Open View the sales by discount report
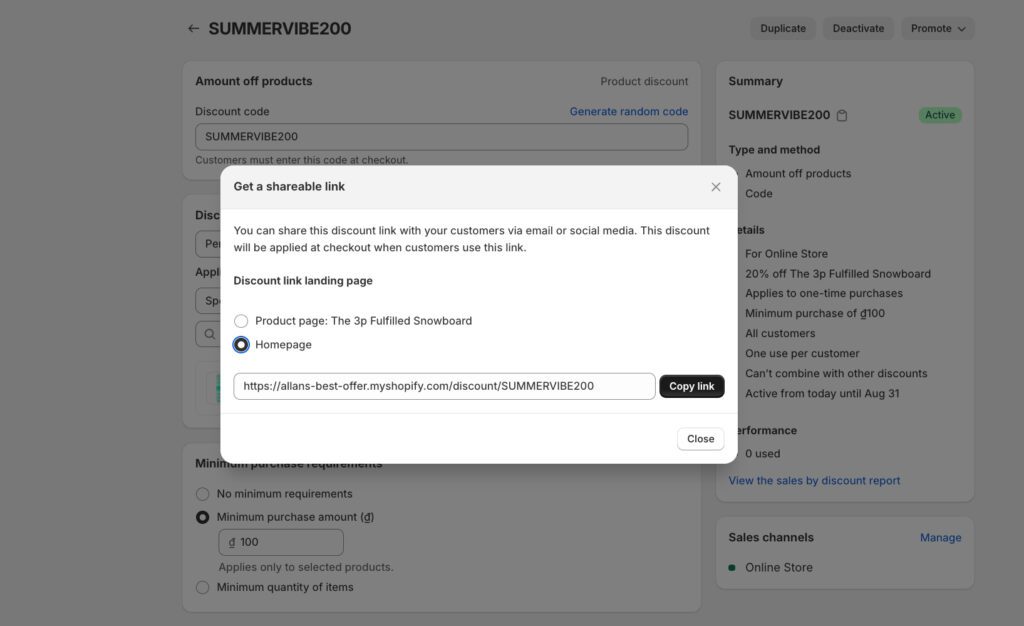 814,481
